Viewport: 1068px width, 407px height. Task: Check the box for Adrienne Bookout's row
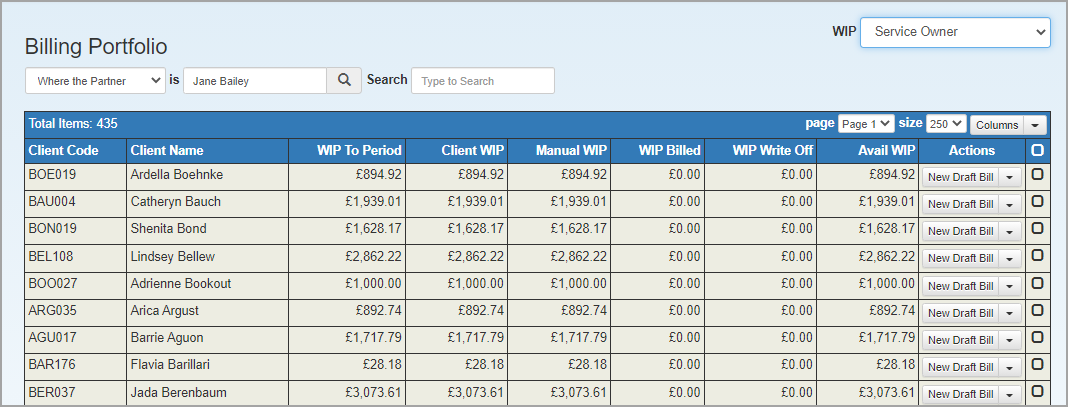point(1037,282)
